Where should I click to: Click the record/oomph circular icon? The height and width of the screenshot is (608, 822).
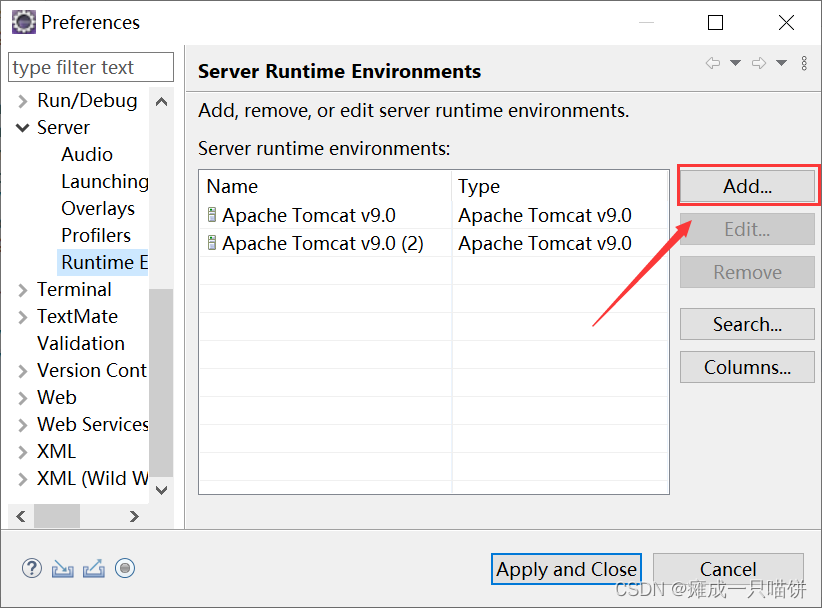click(125, 568)
